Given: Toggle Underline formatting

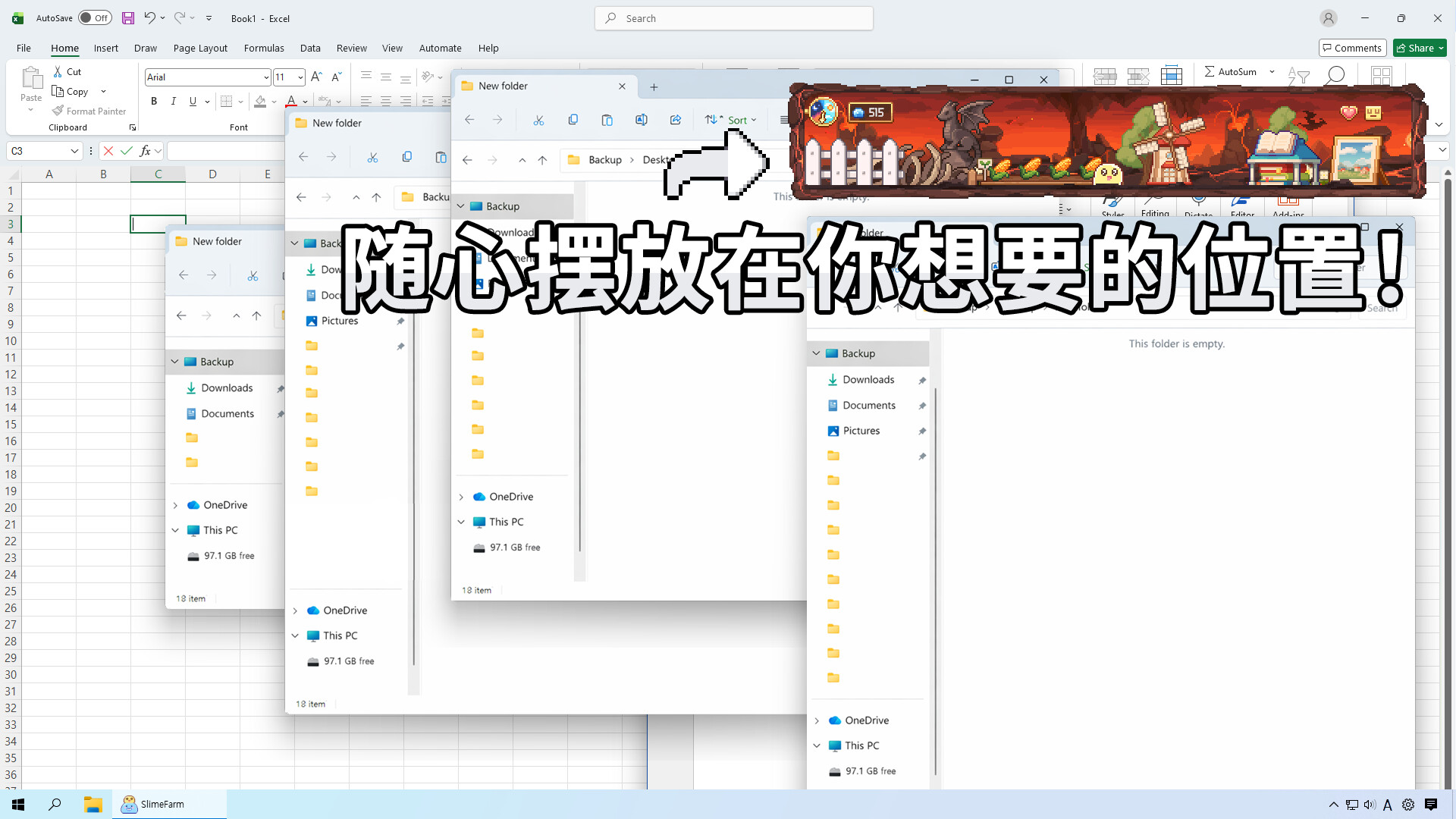Looking at the screenshot, I should point(193,101).
